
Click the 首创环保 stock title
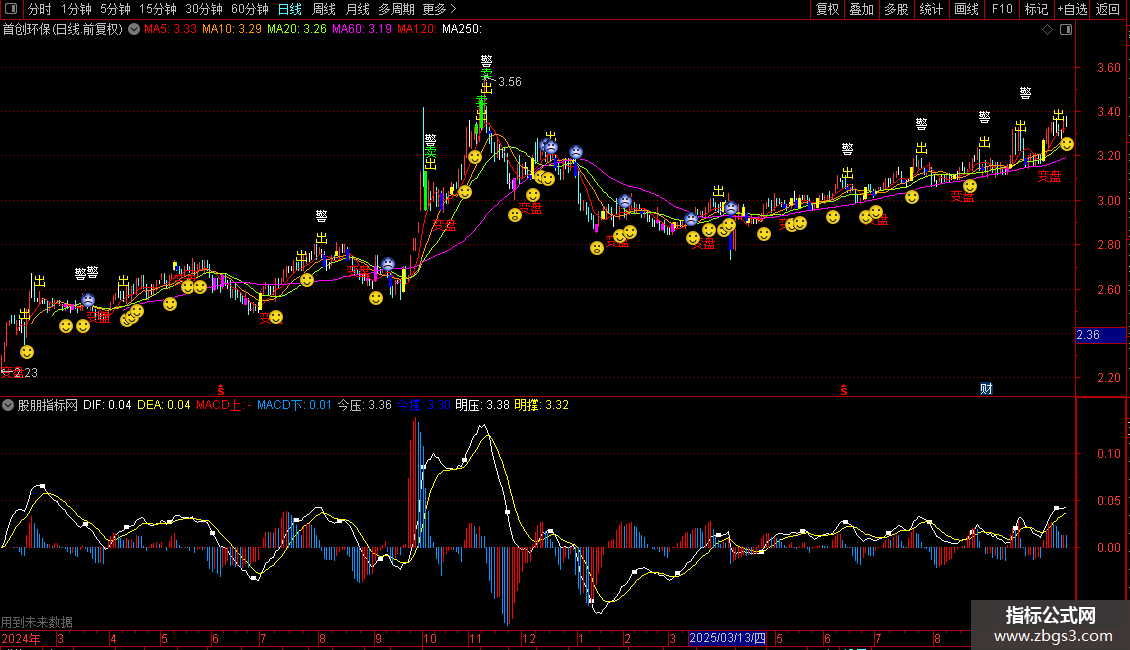click(63, 29)
